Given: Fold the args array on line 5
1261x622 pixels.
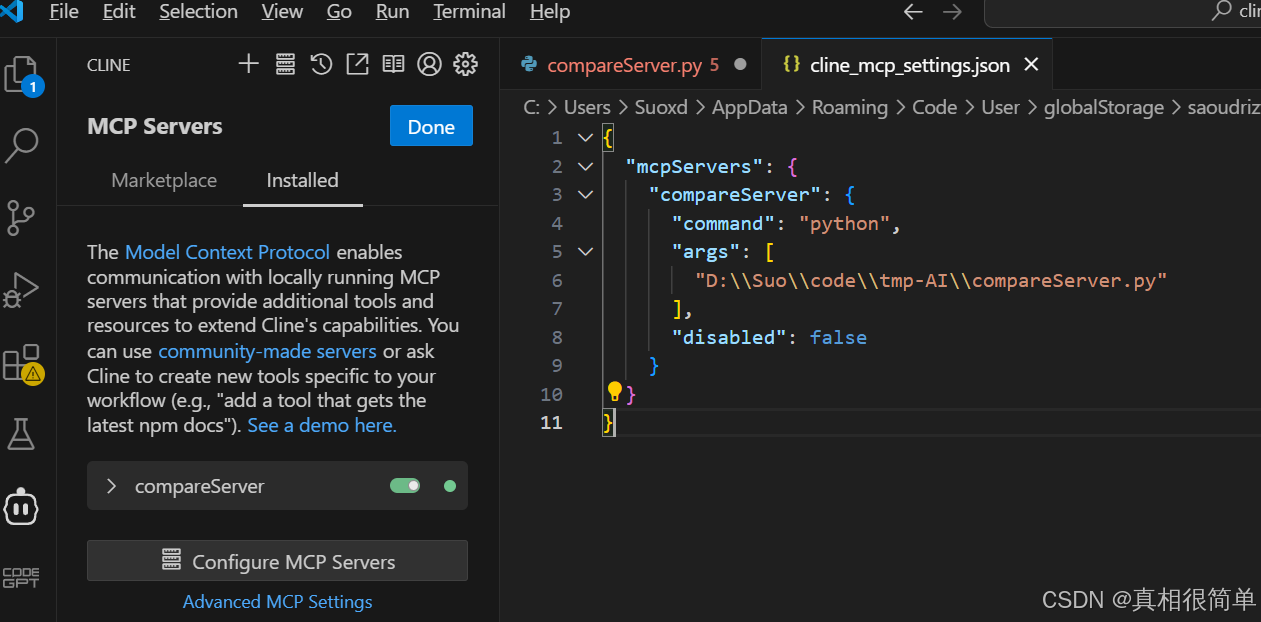Looking at the screenshot, I should [585, 252].
